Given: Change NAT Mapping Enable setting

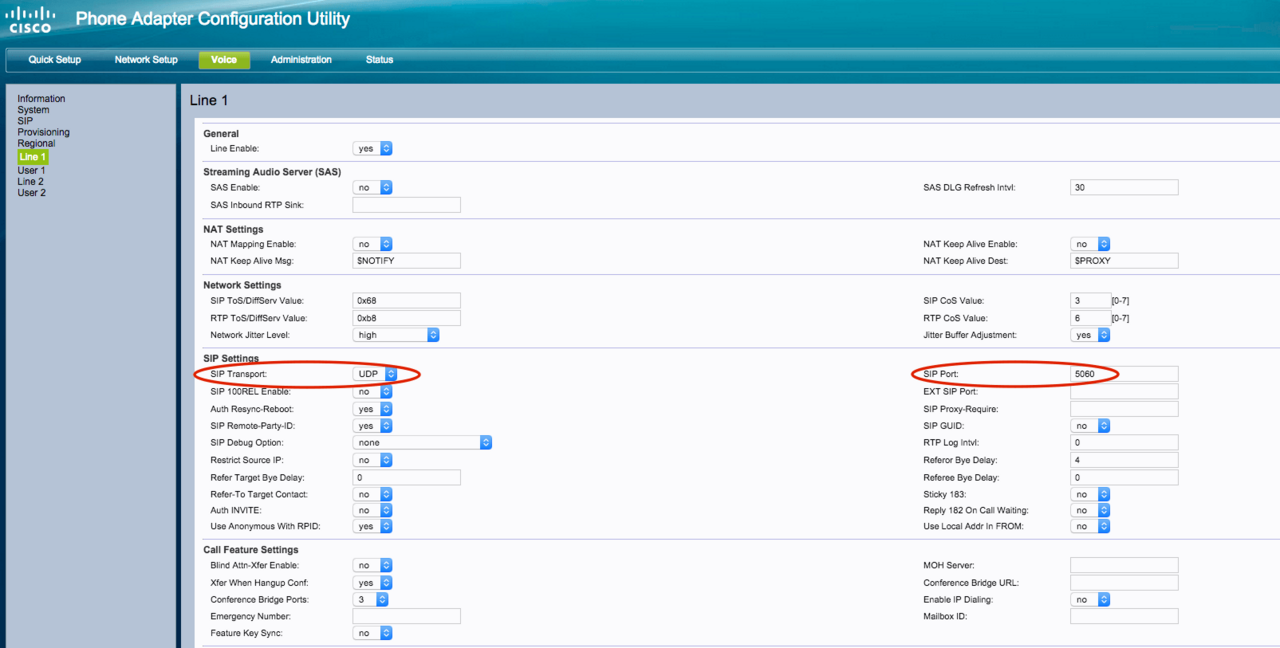Looking at the screenshot, I should pos(372,244).
